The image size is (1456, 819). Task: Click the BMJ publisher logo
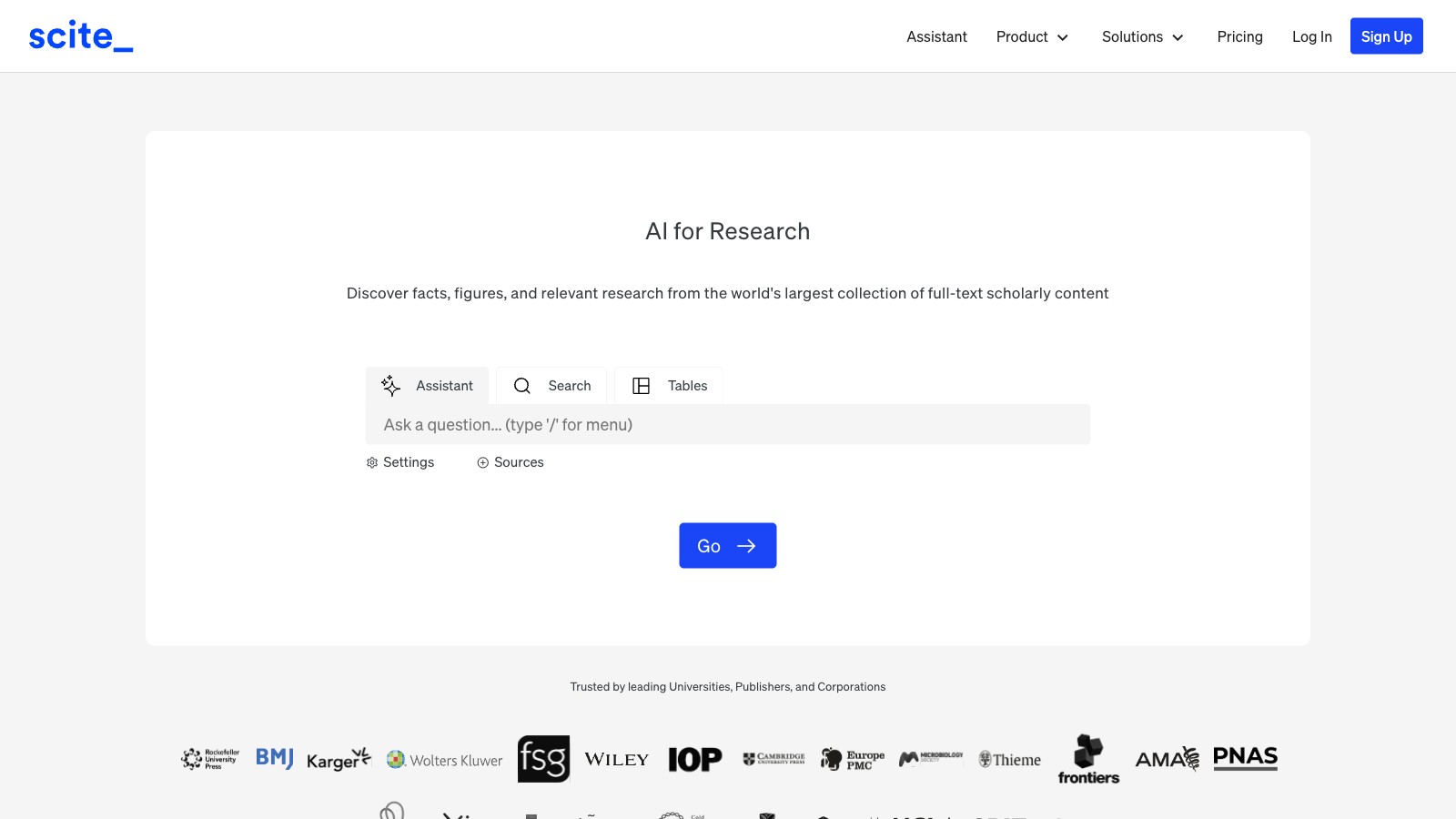(274, 758)
